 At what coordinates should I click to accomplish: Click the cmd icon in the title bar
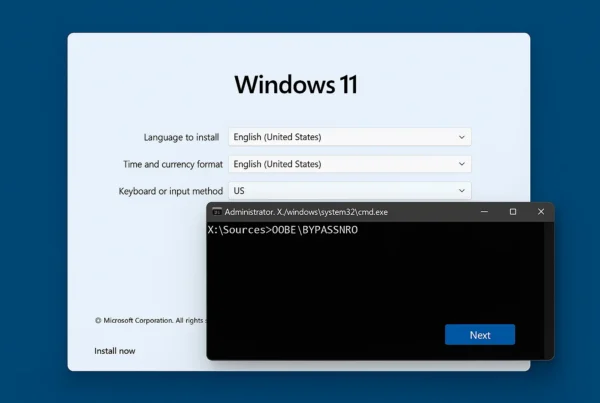(216, 212)
